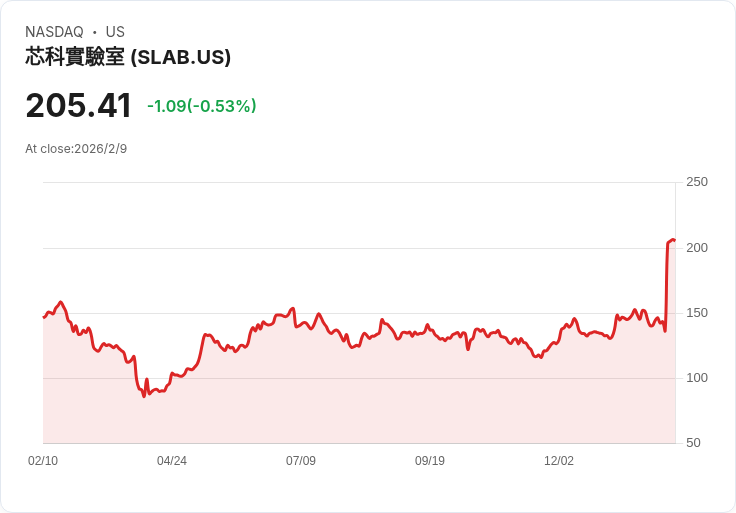
Task: Click the 100 y-axis label
Action: [x=697, y=378]
